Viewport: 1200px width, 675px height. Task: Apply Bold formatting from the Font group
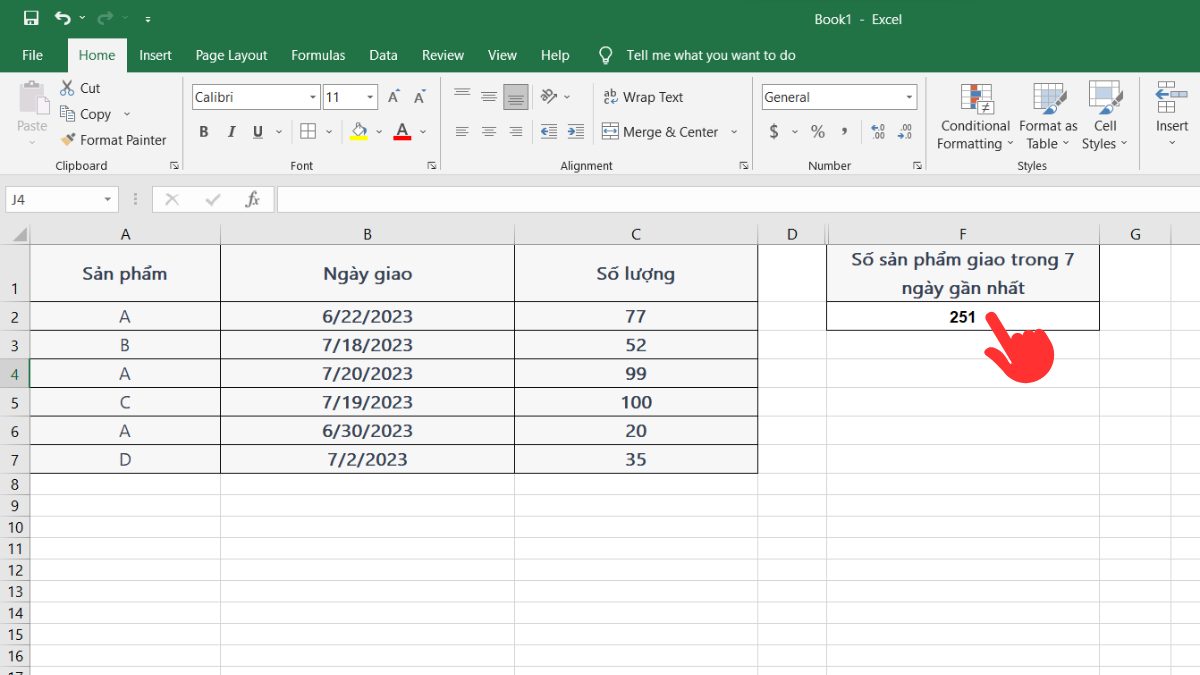click(203, 131)
